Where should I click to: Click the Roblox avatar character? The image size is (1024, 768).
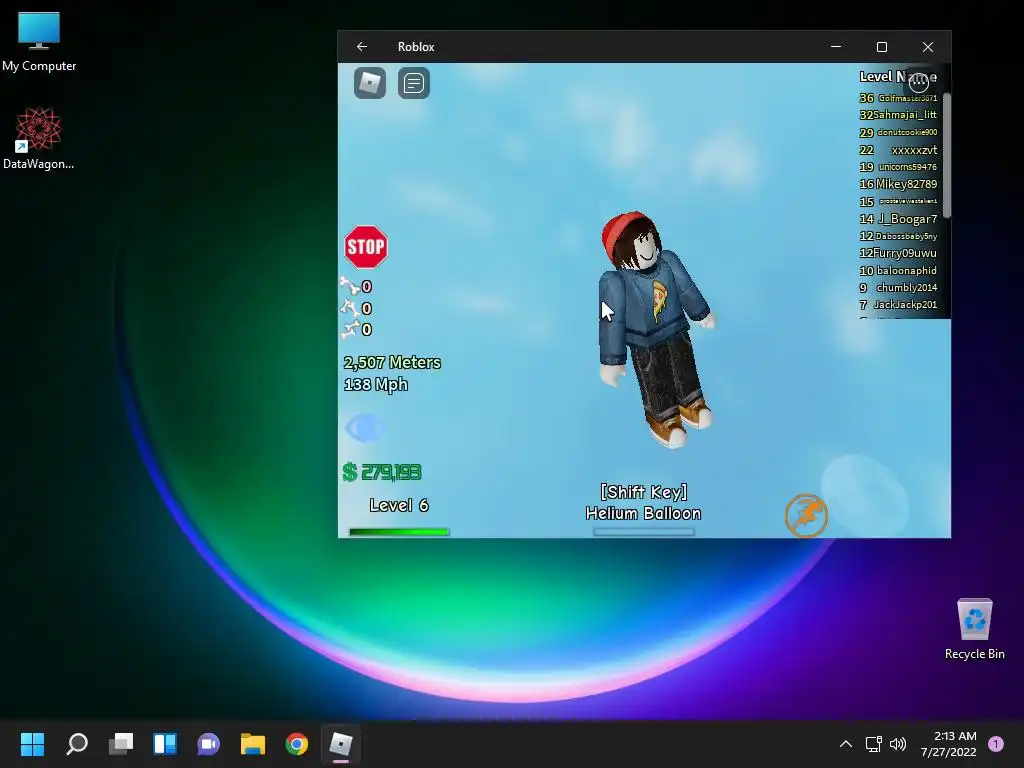coord(656,330)
